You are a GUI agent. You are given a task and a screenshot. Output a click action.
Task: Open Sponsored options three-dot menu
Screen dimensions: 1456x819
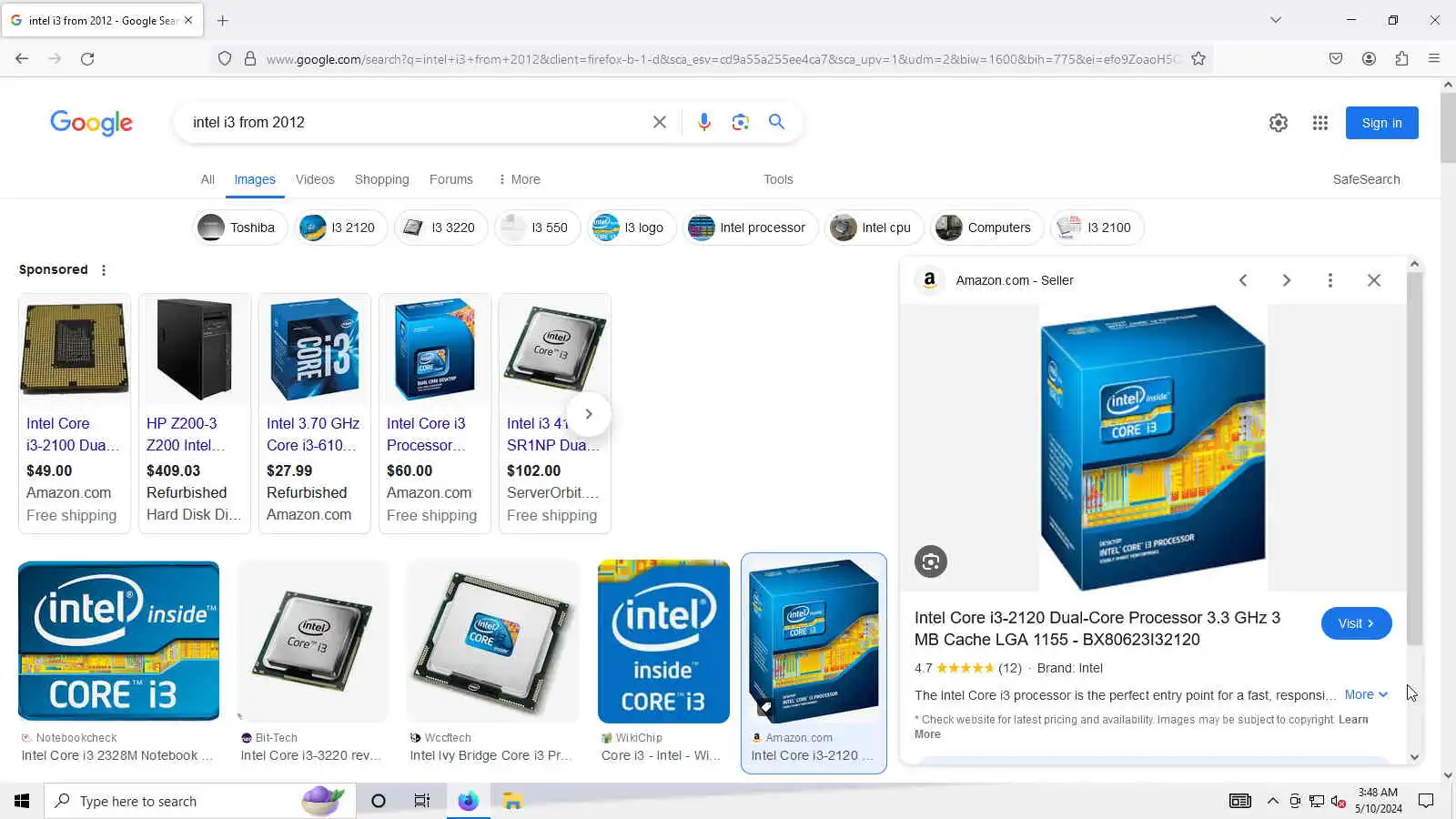[x=104, y=270]
